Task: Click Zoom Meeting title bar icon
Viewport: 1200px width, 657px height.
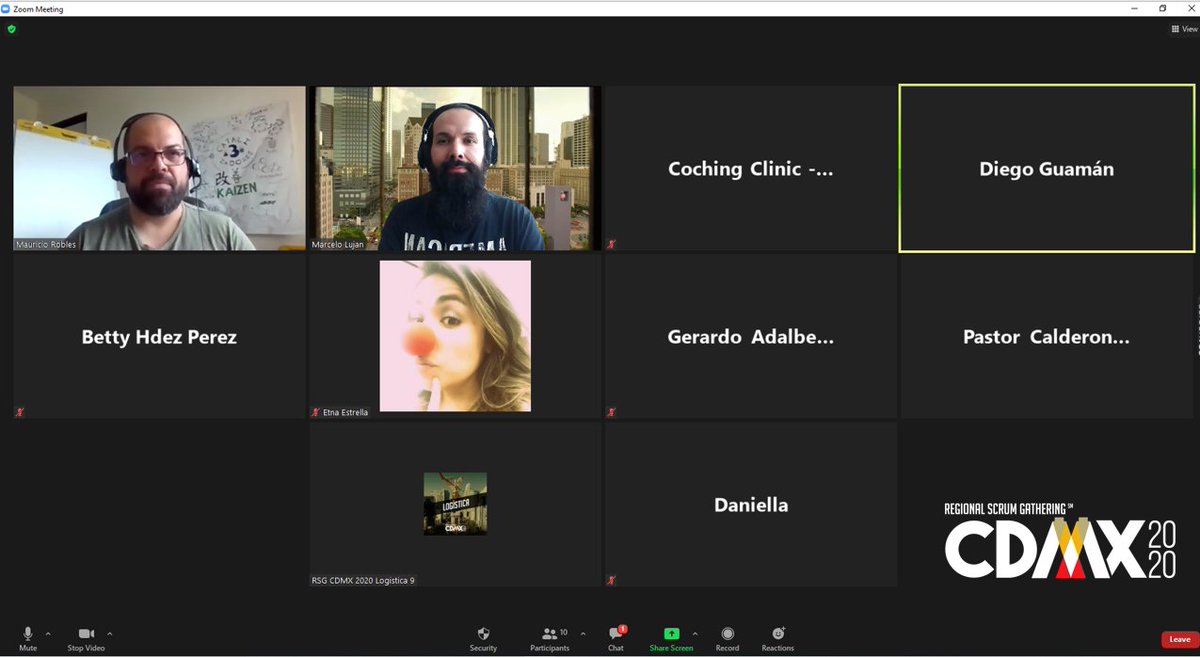Action: click(x=7, y=8)
